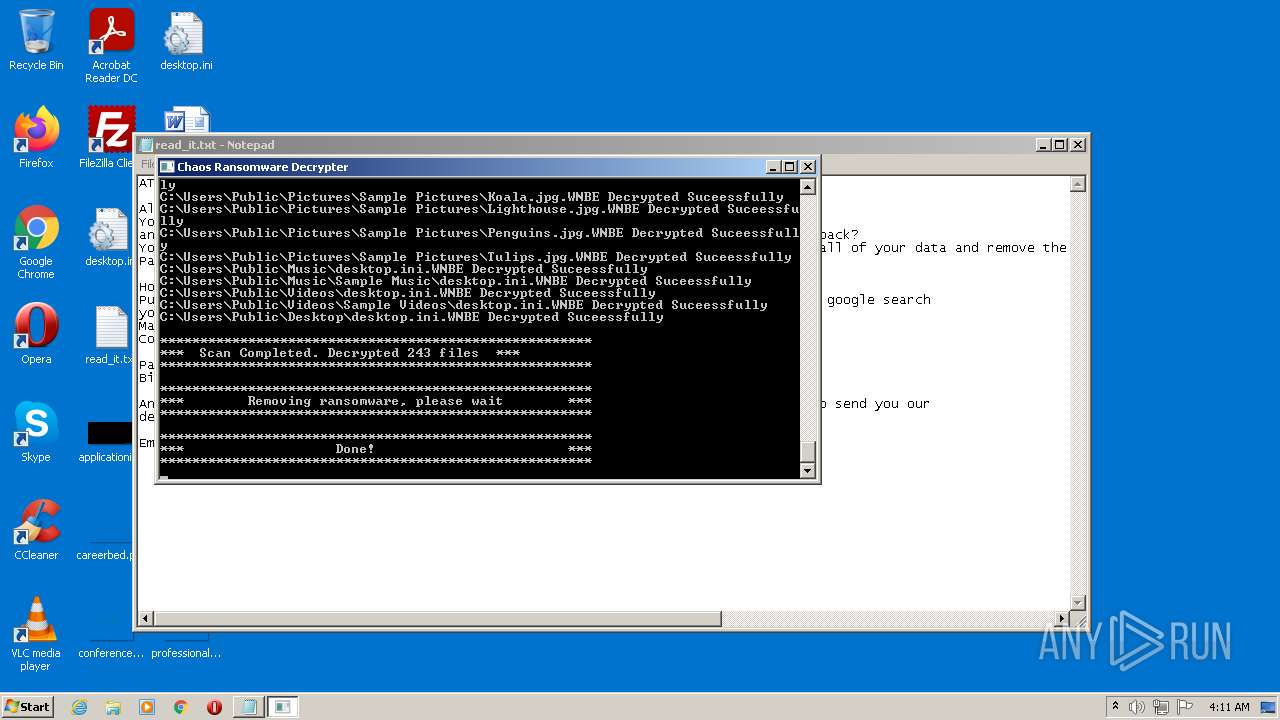
Task: Launch VLC media player shortcut
Action: [x=36, y=634]
